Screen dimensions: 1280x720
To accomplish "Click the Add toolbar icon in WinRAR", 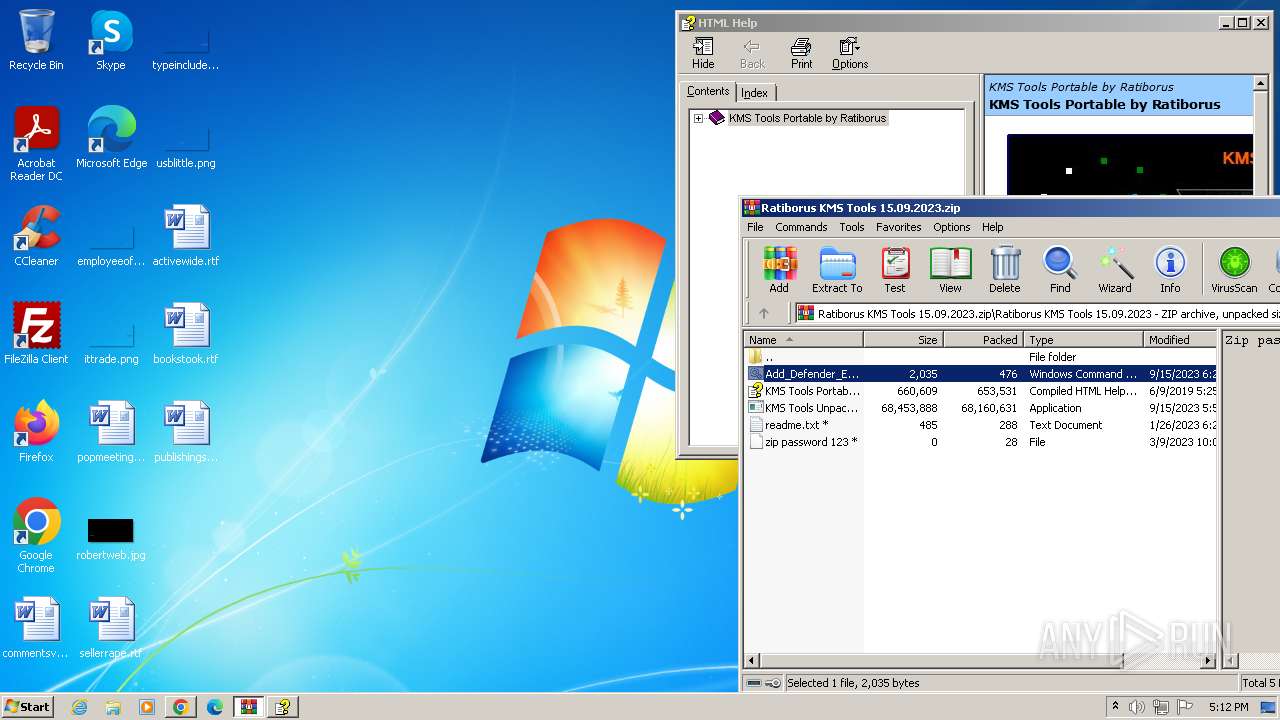I will pyautogui.click(x=779, y=270).
